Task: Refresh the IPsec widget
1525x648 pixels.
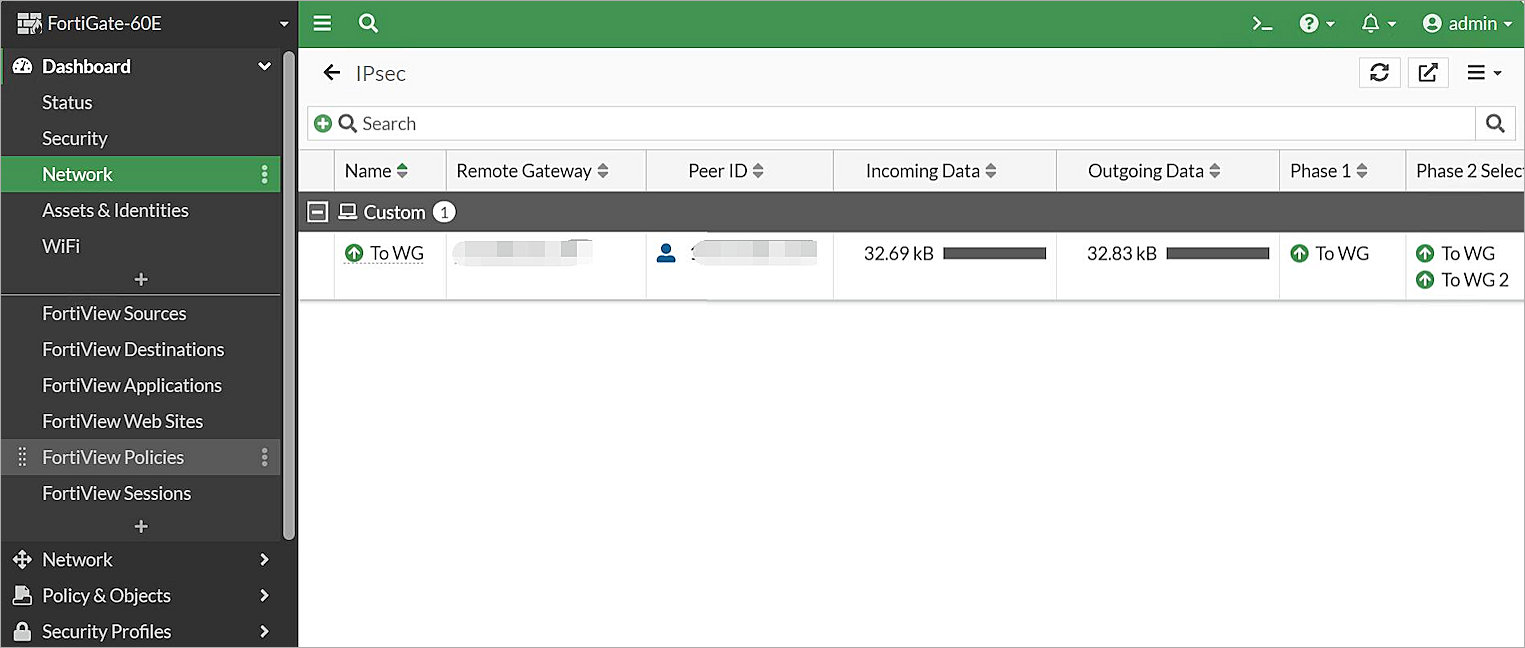Action: coord(1380,72)
